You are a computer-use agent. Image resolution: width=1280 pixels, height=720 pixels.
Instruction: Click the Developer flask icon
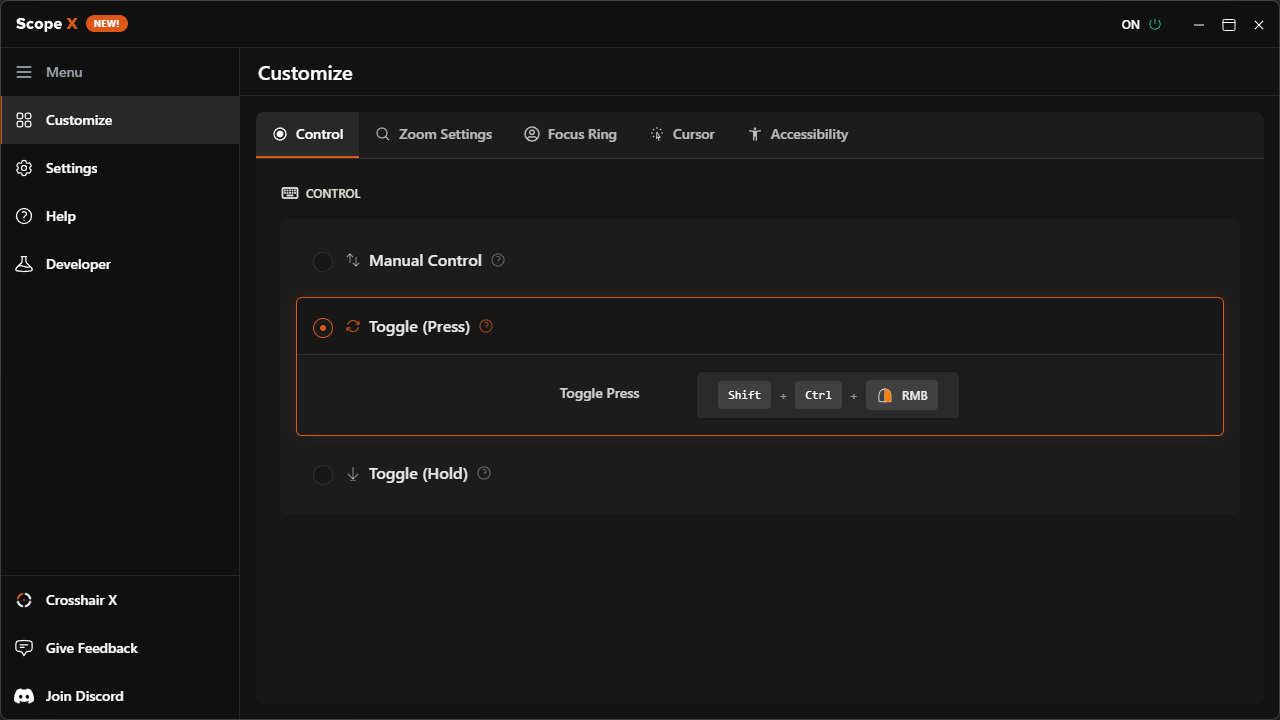pyautogui.click(x=24, y=264)
